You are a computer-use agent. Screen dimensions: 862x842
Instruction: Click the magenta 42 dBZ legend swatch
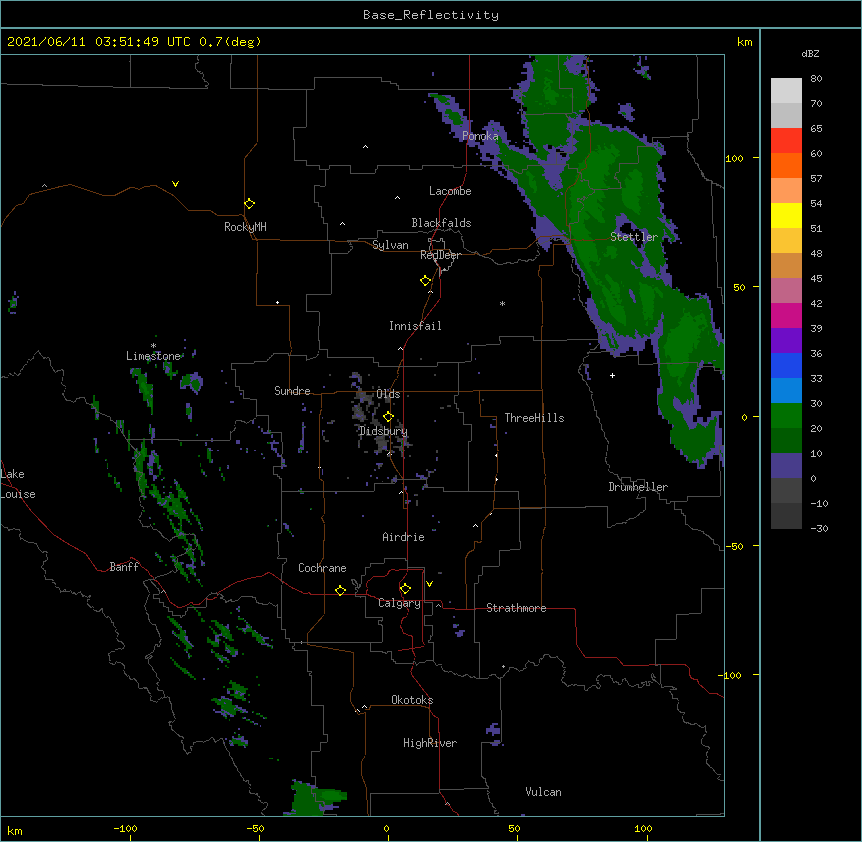pos(786,315)
